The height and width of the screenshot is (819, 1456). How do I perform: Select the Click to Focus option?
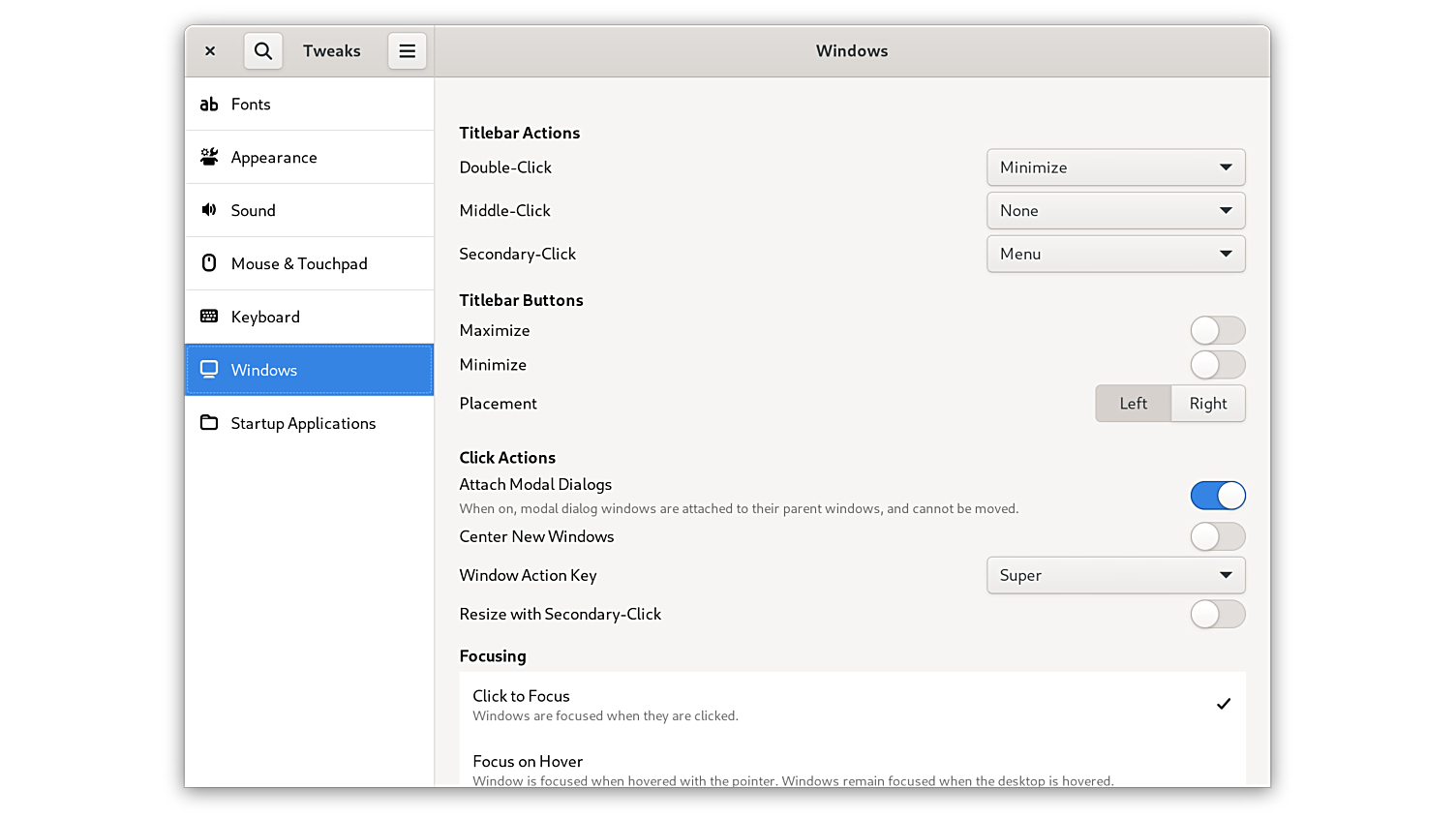(852, 704)
